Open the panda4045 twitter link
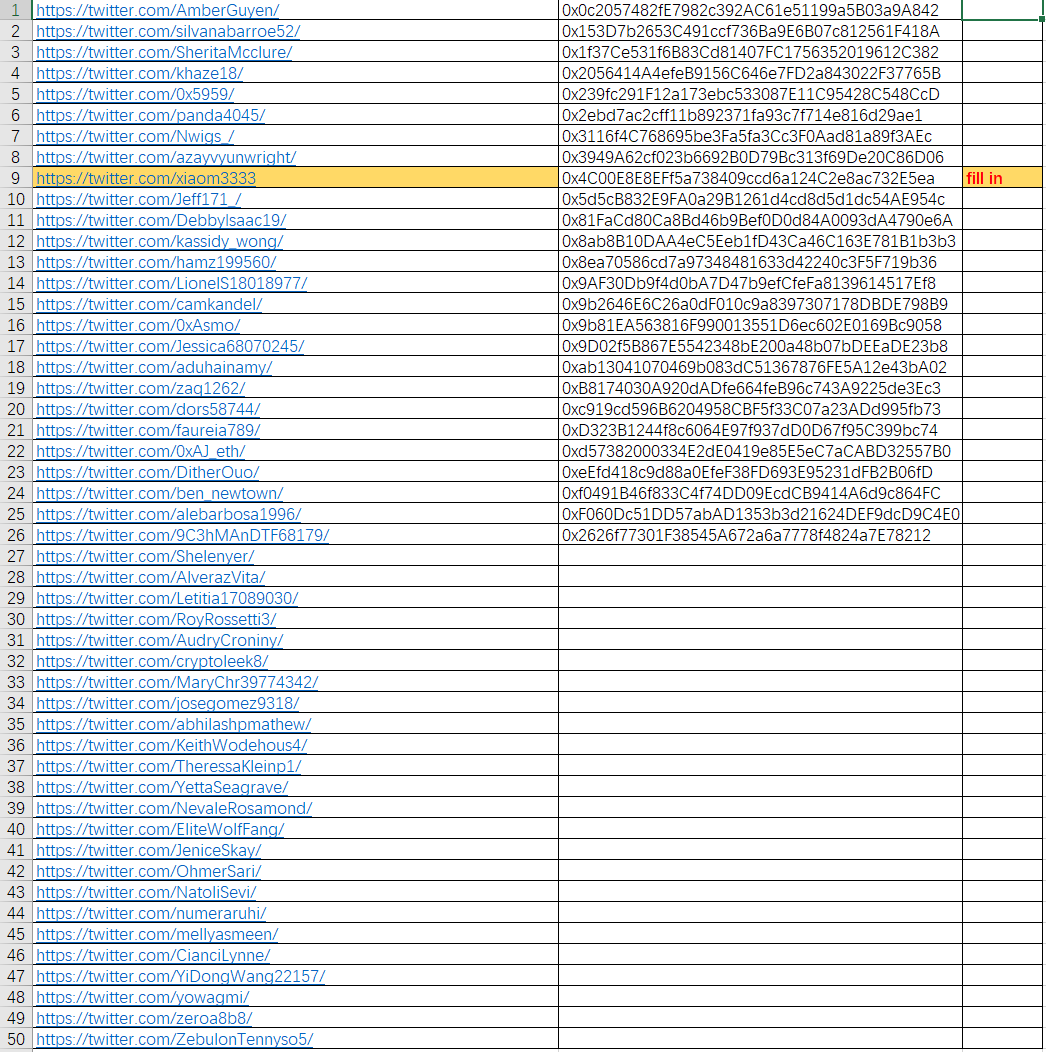Viewport: 1046px width, 1052px height. (x=151, y=115)
